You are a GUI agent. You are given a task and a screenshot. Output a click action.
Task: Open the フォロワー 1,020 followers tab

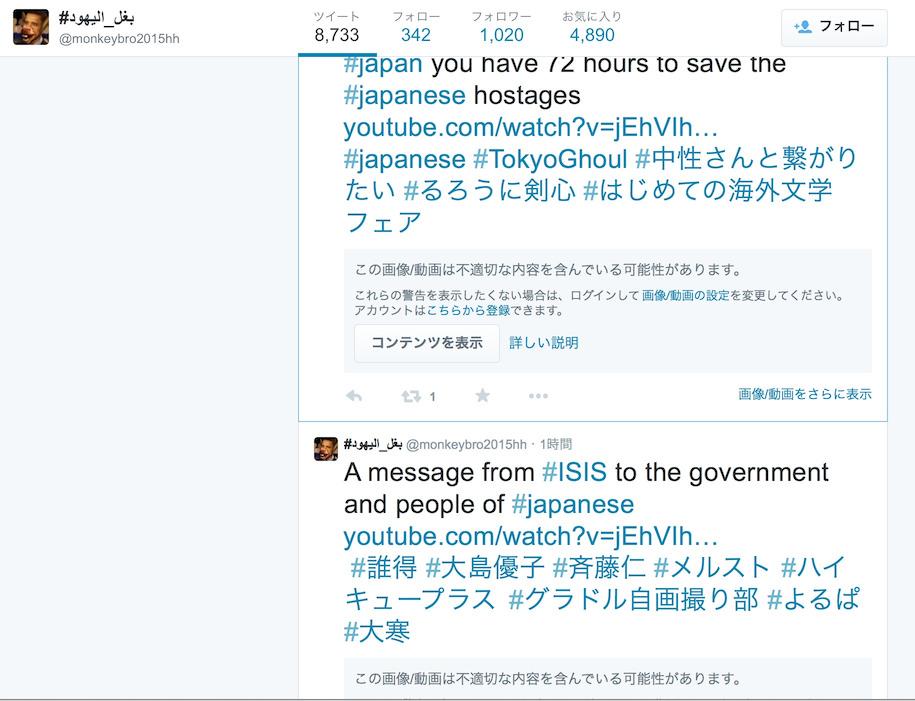501,27
